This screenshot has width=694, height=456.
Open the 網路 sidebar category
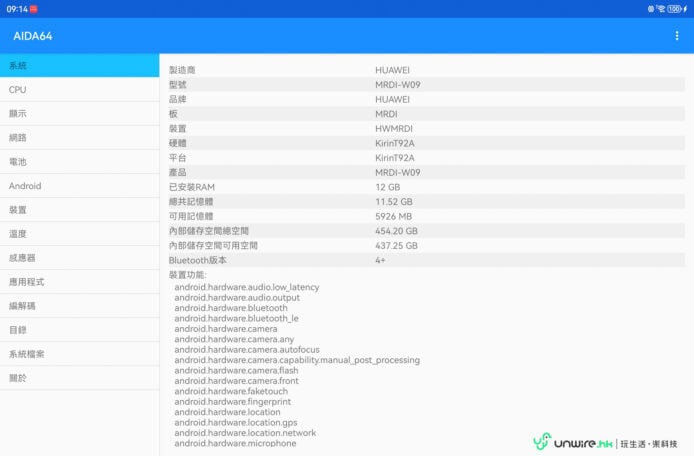80,138
